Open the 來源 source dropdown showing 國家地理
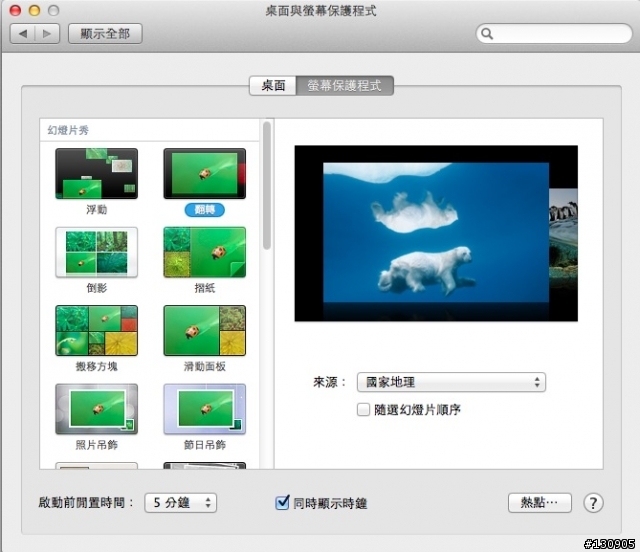The width and height of the screenshot is (640, 552). tap(451, 382)
